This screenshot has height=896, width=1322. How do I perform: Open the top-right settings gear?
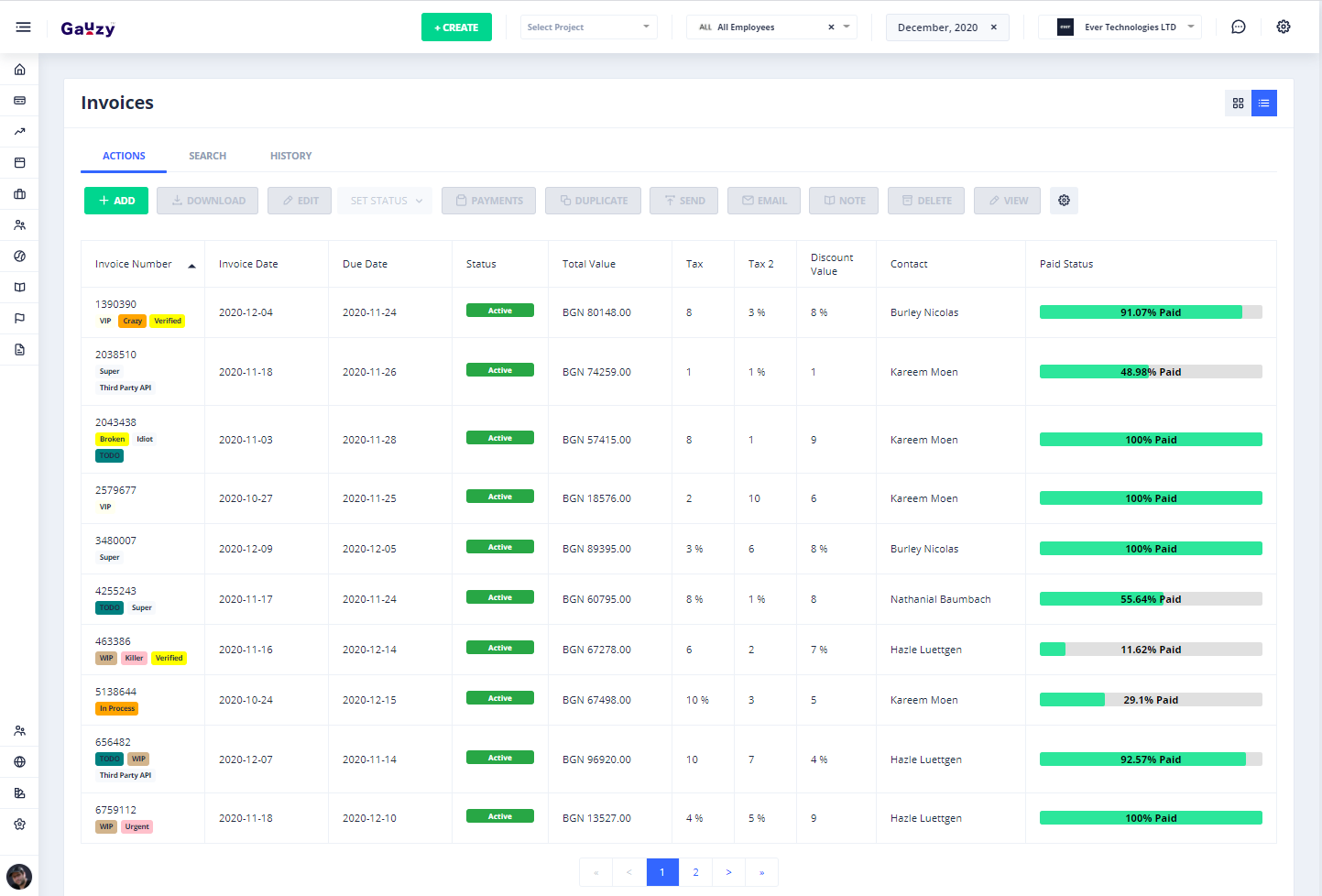pyautogui.click(x=1283, y=27)
